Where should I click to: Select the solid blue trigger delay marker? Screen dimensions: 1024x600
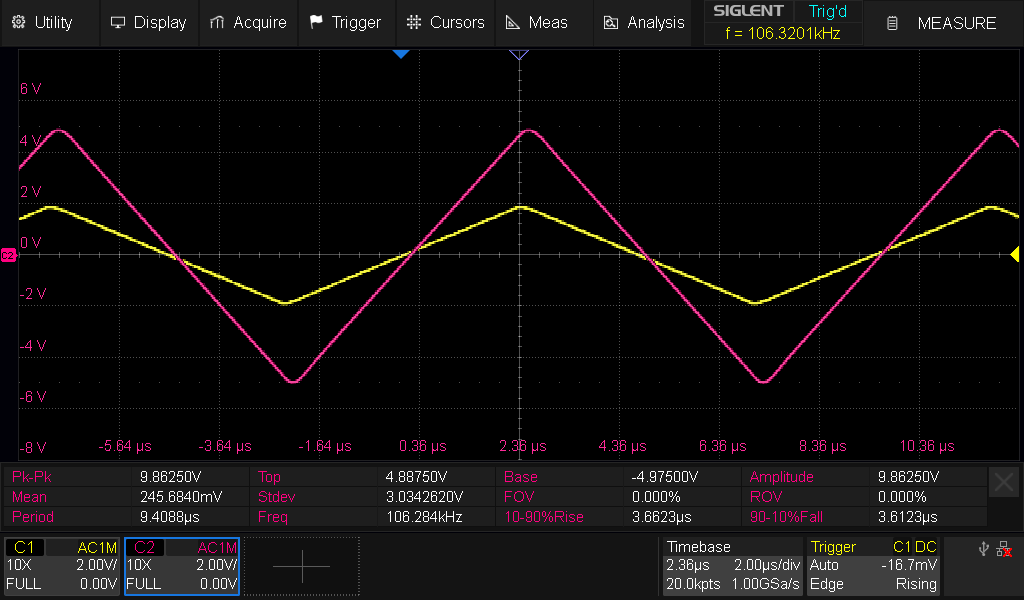tap(401, 54)
